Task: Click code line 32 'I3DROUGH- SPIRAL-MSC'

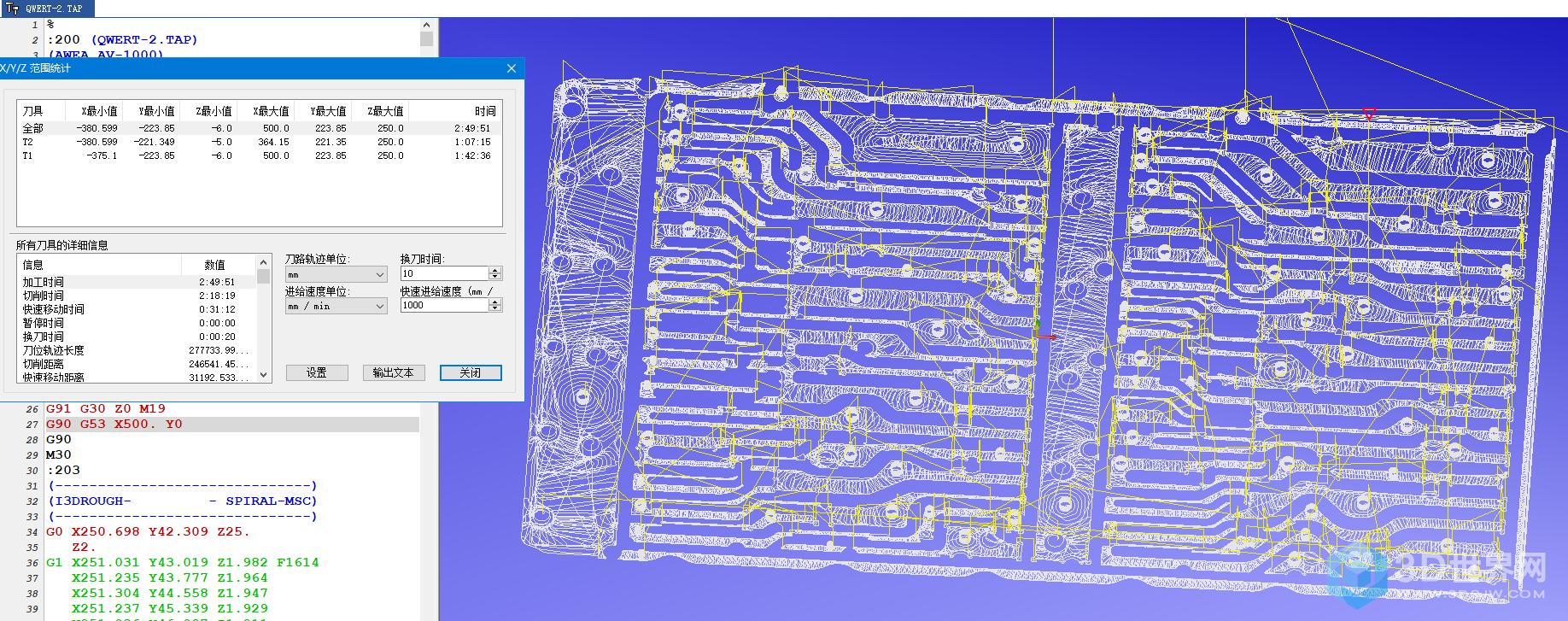Action: point(183,501)
